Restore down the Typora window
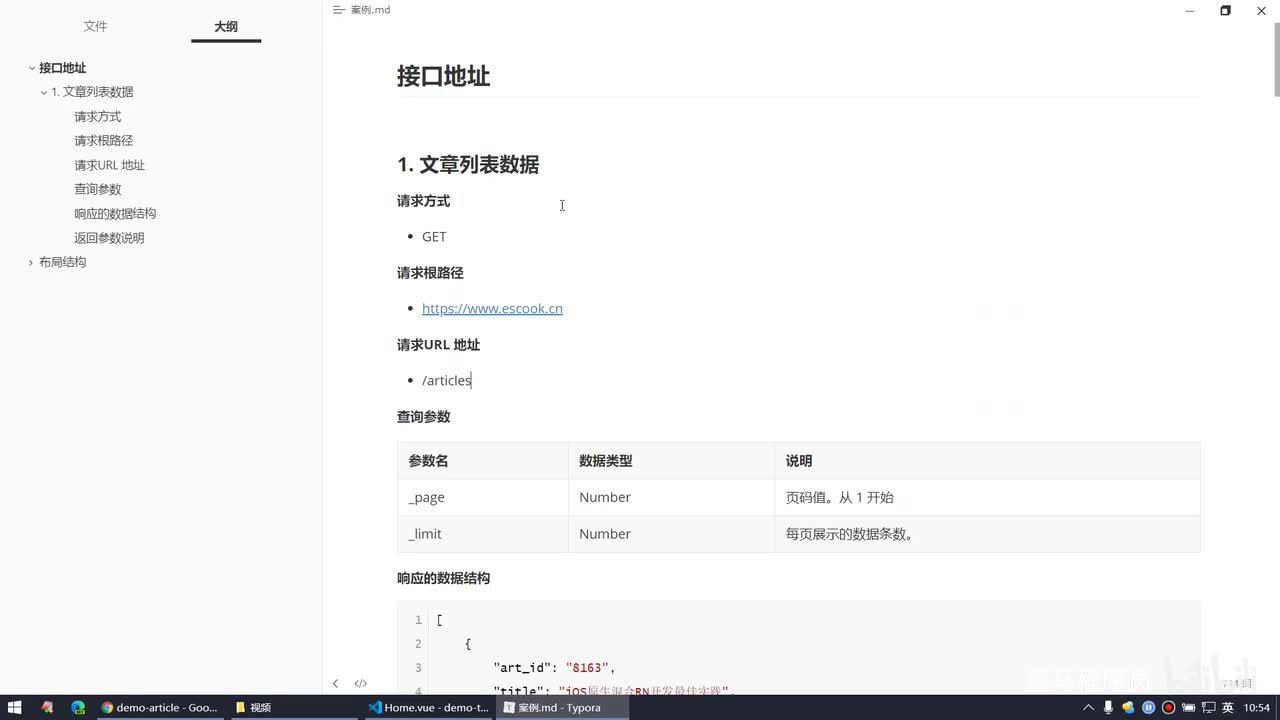1280x720 pixels. 1225,11
